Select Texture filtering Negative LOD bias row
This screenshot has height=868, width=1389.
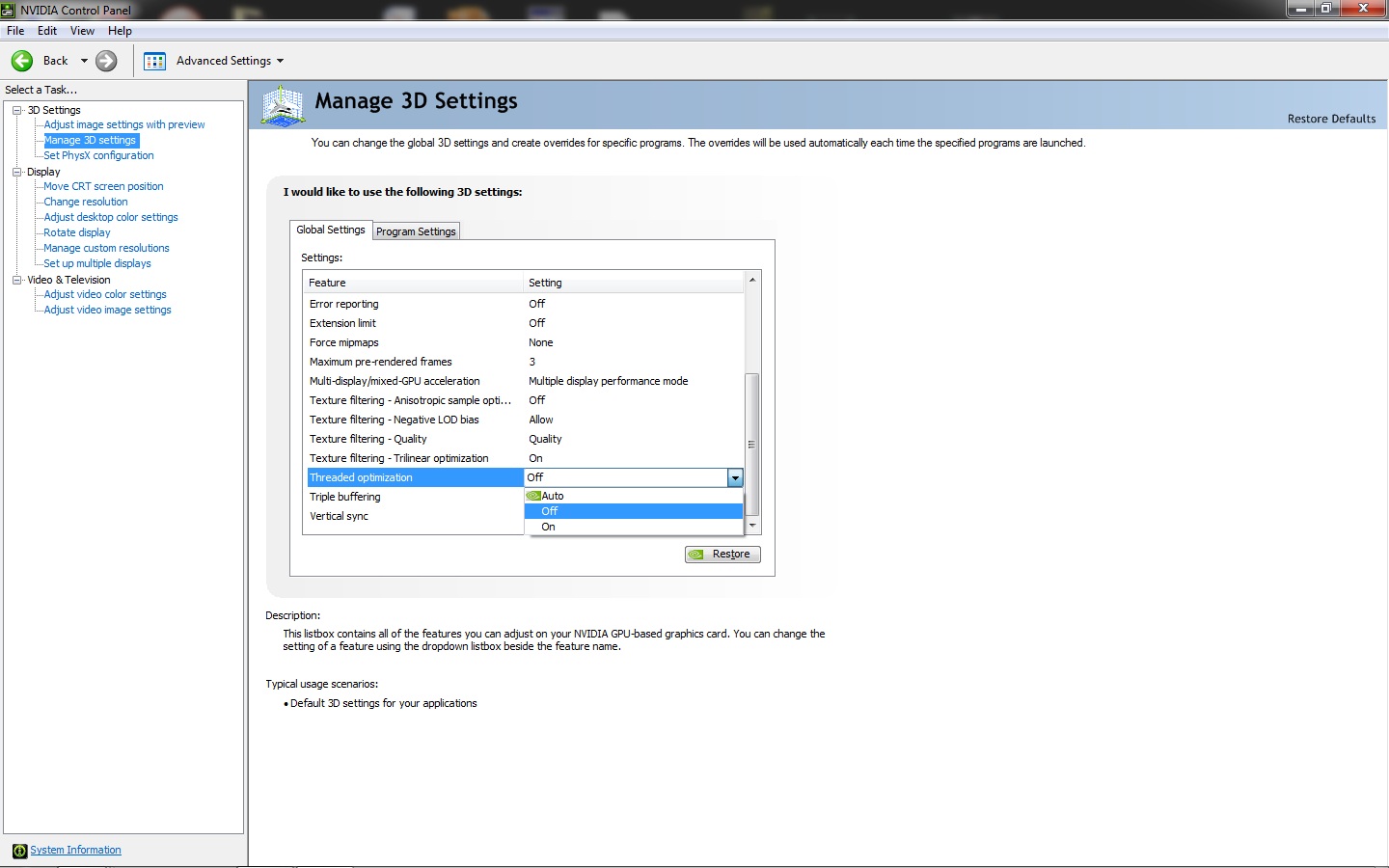tap(524, 420)
